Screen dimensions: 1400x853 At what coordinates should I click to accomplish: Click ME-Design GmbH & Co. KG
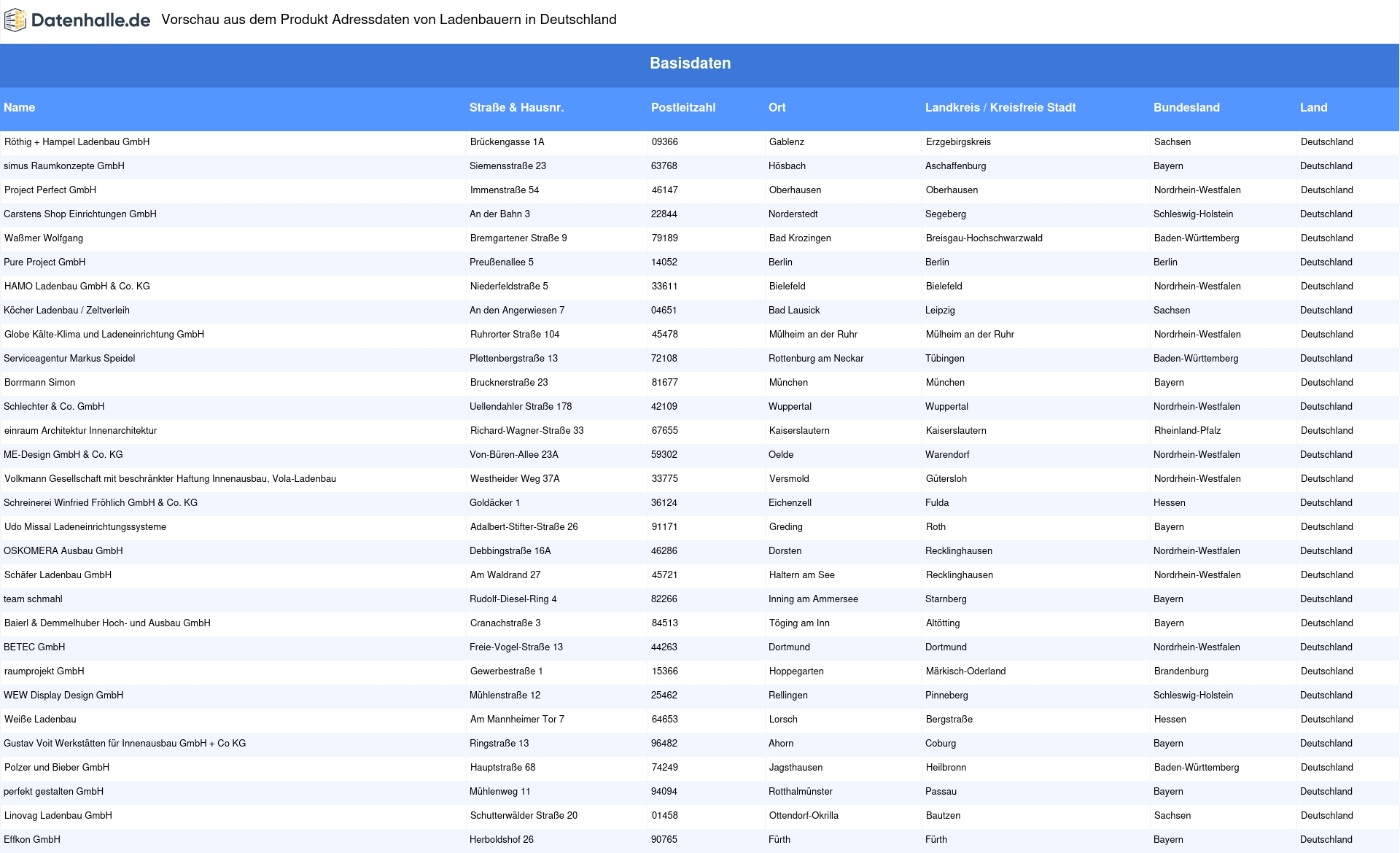pyautogui.click(x=63, y=454)
